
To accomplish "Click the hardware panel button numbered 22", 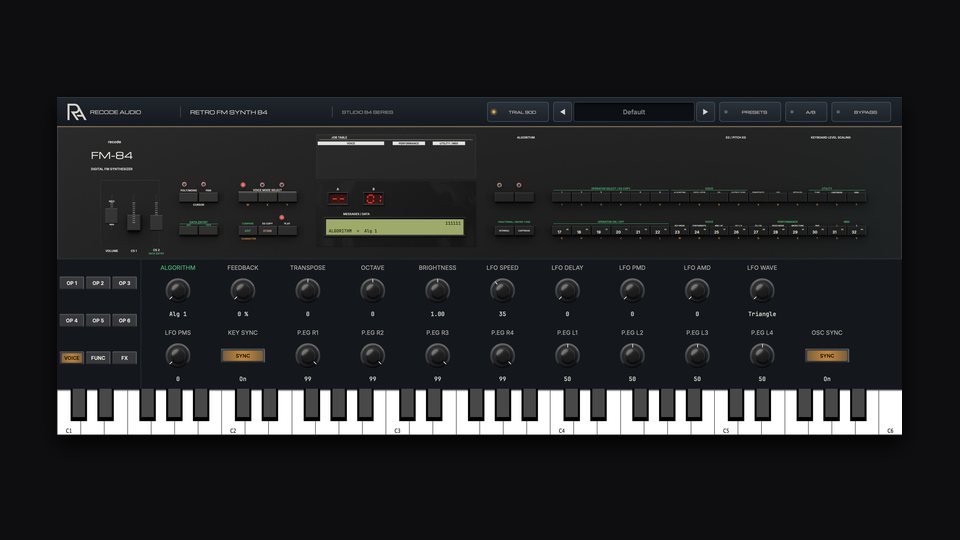I will [659, 231].
